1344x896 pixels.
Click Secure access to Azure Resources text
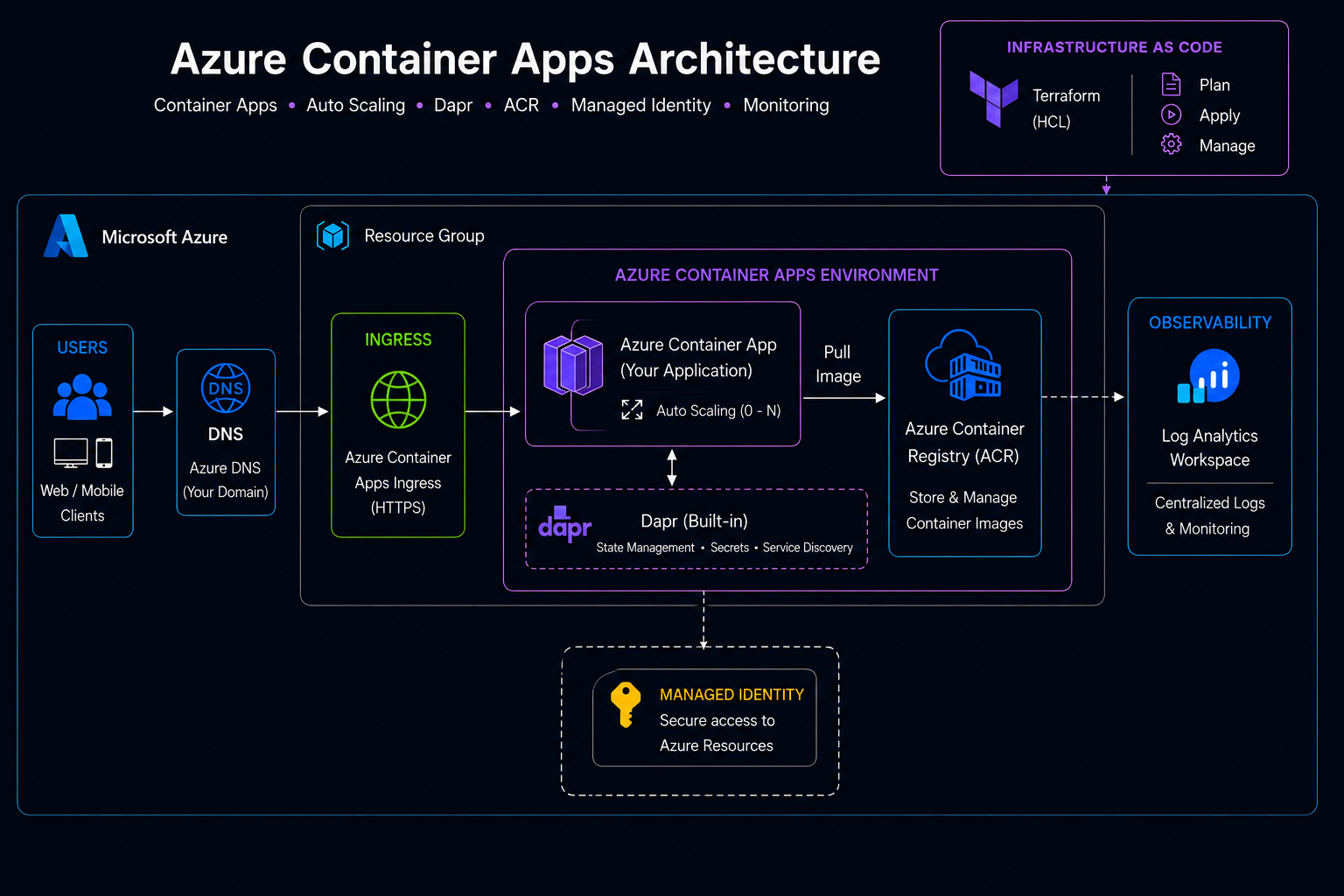[x=717, y=733]
